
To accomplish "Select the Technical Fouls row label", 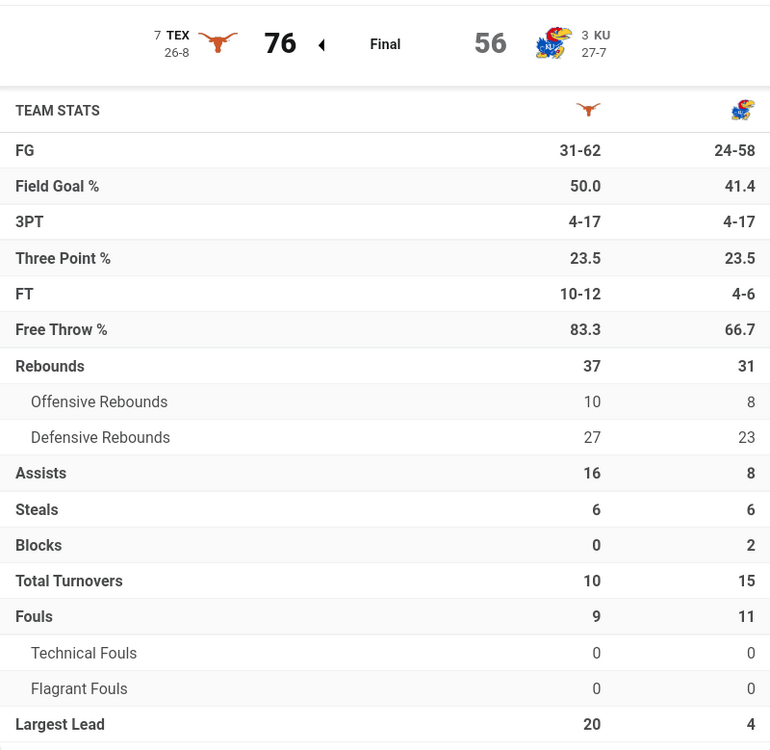I will tap(84, 653).
